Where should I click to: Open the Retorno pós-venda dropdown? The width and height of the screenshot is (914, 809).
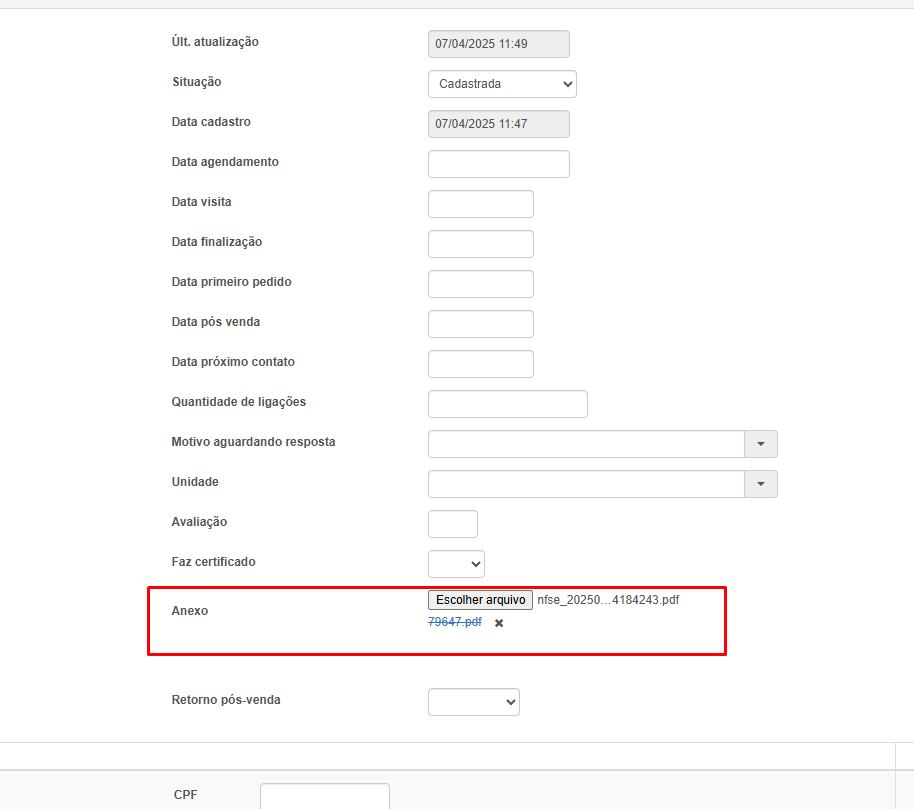tap(473, 702)
